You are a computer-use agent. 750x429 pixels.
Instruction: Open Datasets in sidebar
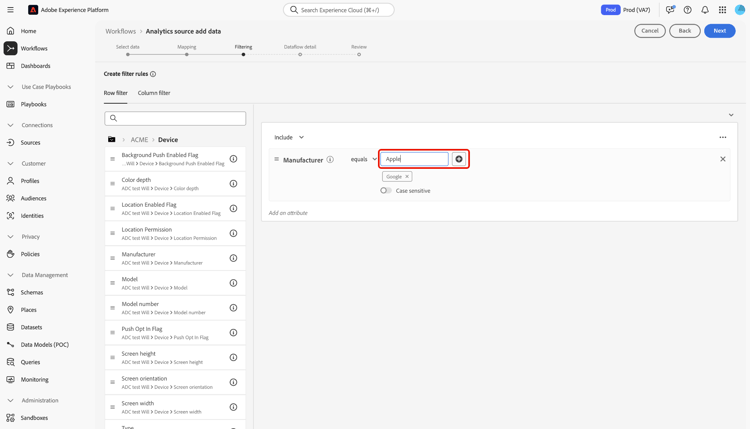pyautogui.click(x=31, y=327)
